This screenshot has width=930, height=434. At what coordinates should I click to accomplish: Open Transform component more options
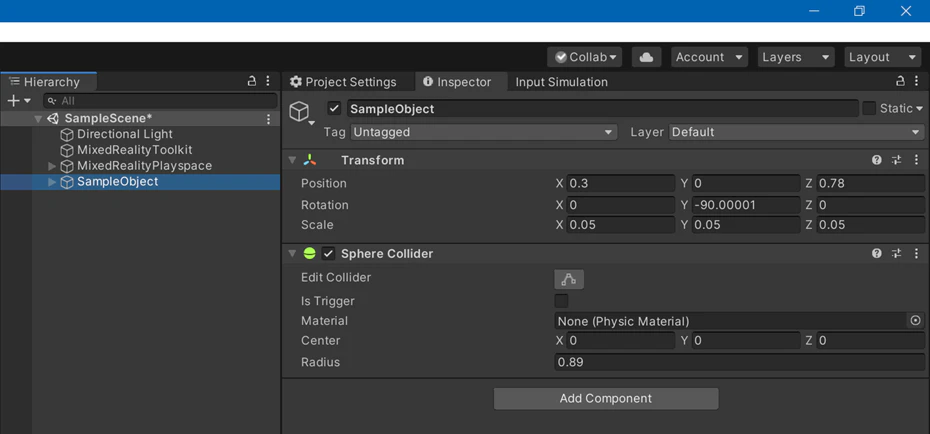click(x=916, y=160)
